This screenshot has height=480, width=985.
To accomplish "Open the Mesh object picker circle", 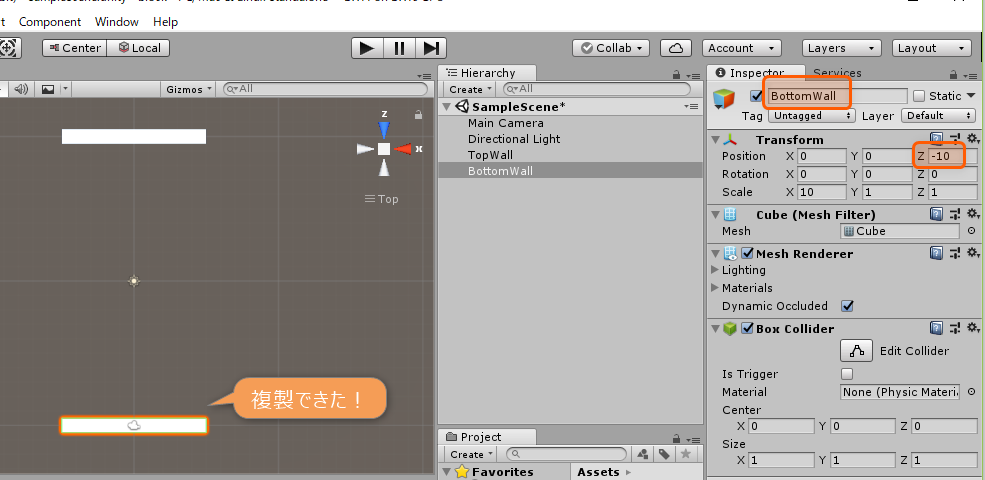I will tap(971, 231).
